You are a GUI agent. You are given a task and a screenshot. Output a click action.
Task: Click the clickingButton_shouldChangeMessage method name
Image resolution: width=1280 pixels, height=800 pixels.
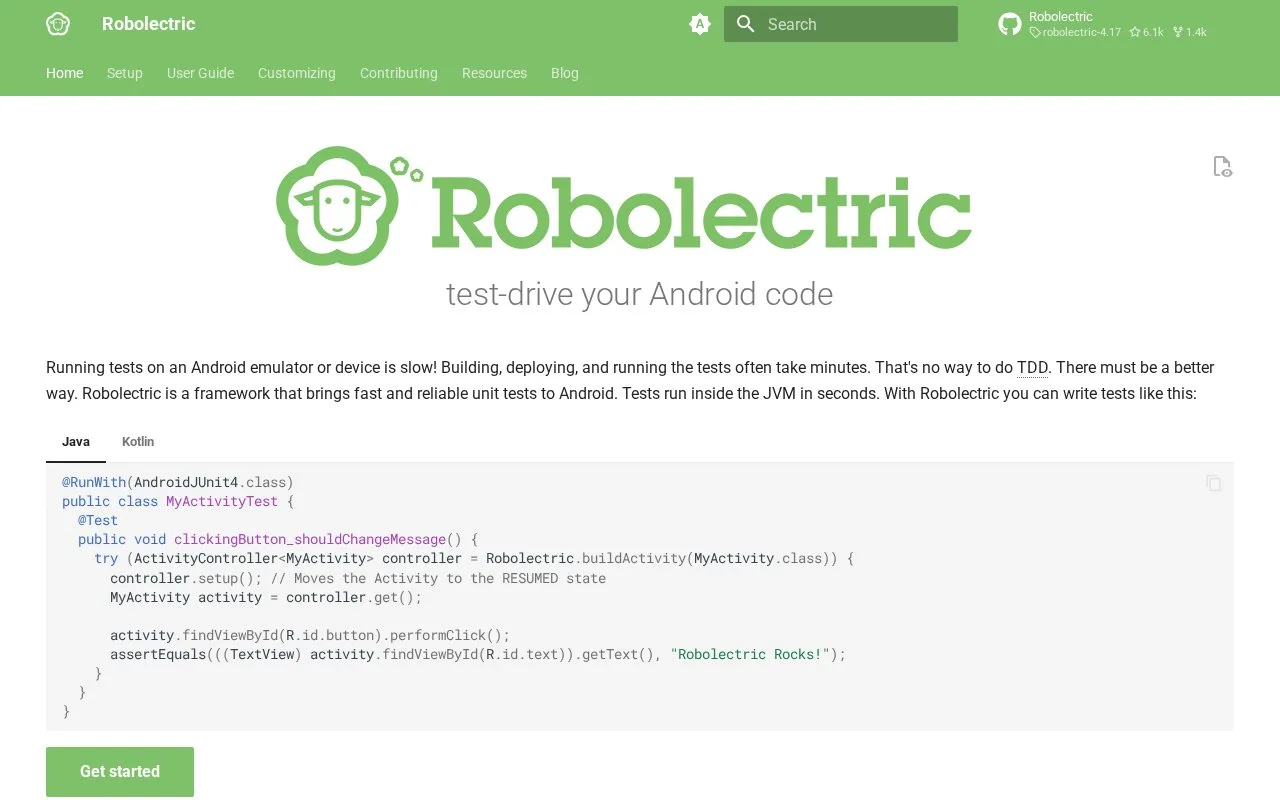[x=310, y=539]
